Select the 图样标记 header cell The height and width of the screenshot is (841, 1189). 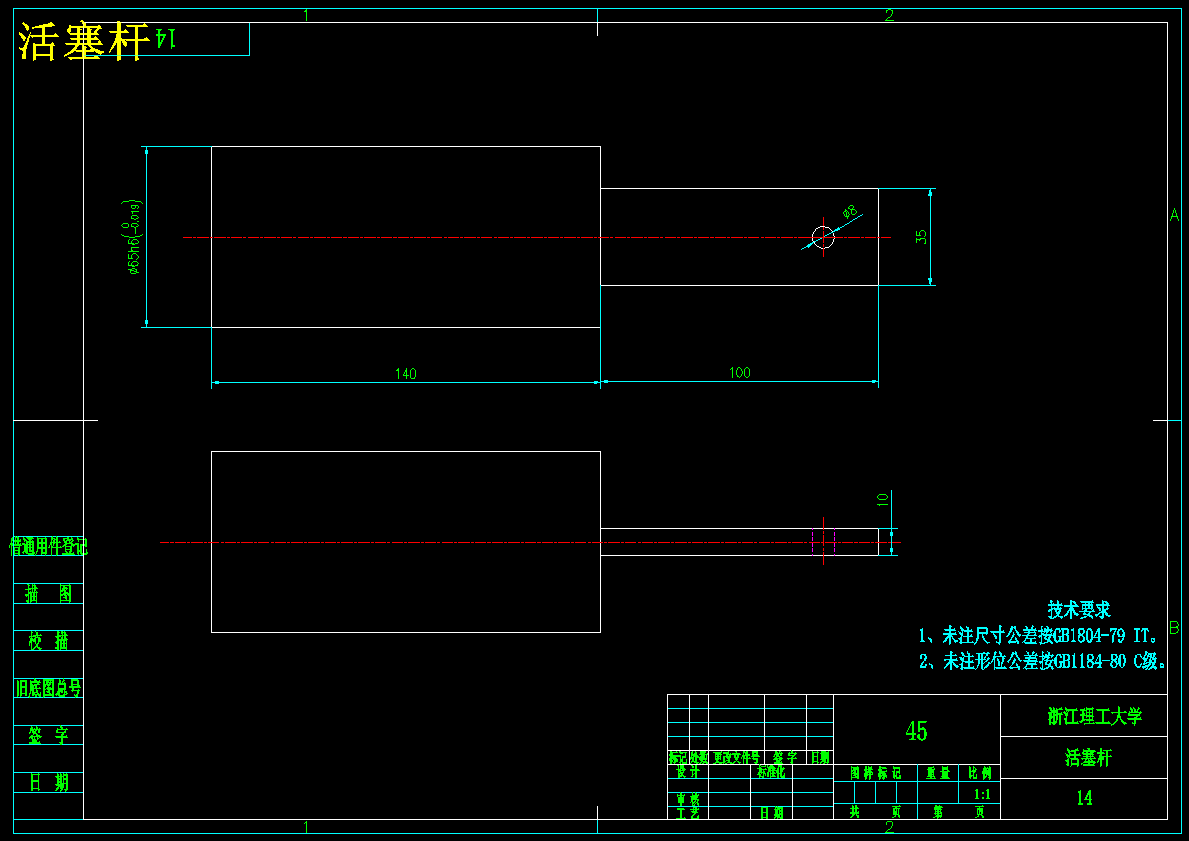(x=875, y=773)
